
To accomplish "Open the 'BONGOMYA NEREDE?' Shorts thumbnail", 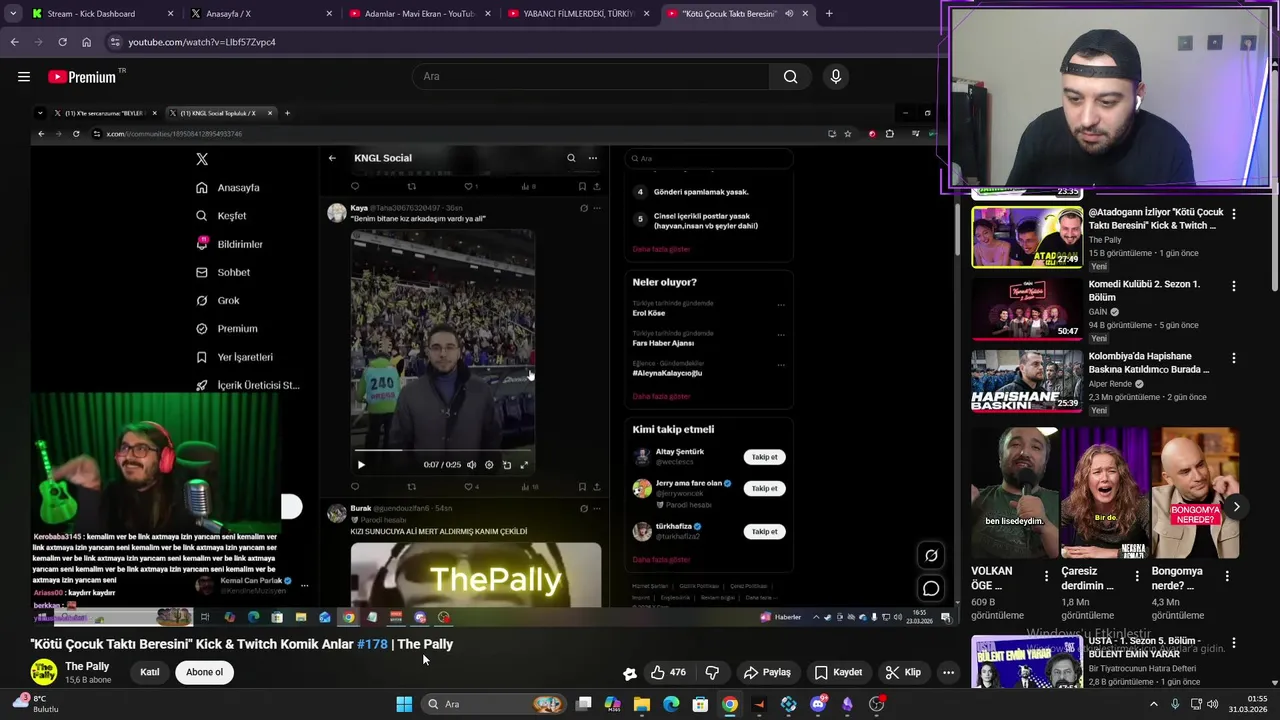I will 1195,493.
